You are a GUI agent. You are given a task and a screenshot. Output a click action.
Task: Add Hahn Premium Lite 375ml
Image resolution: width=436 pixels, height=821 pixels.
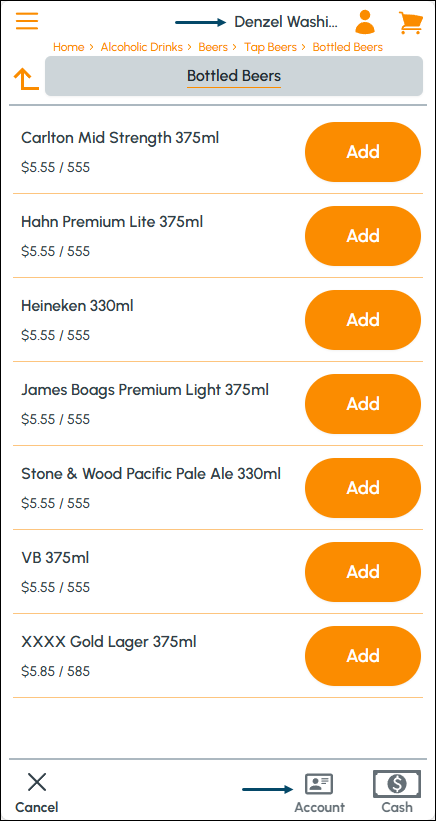[x=363, y=236]
